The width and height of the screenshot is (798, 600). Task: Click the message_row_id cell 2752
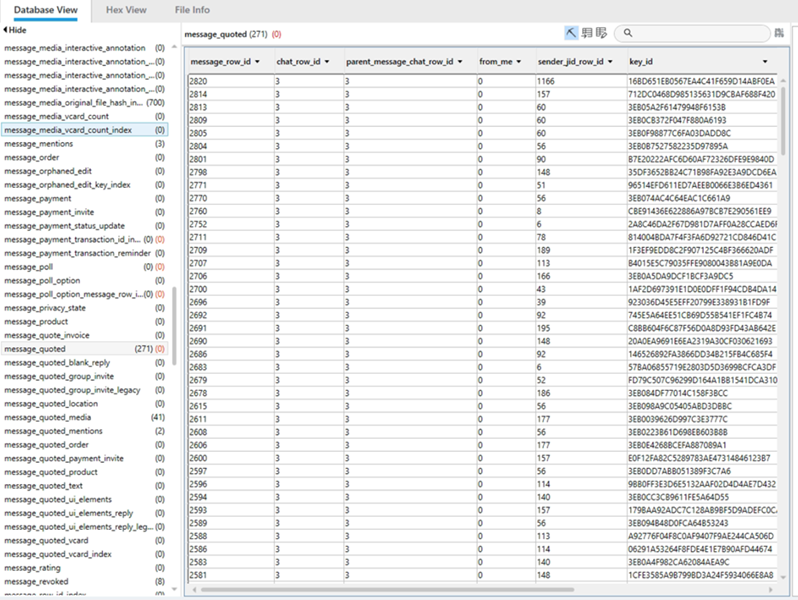click(x=231, y=224)
